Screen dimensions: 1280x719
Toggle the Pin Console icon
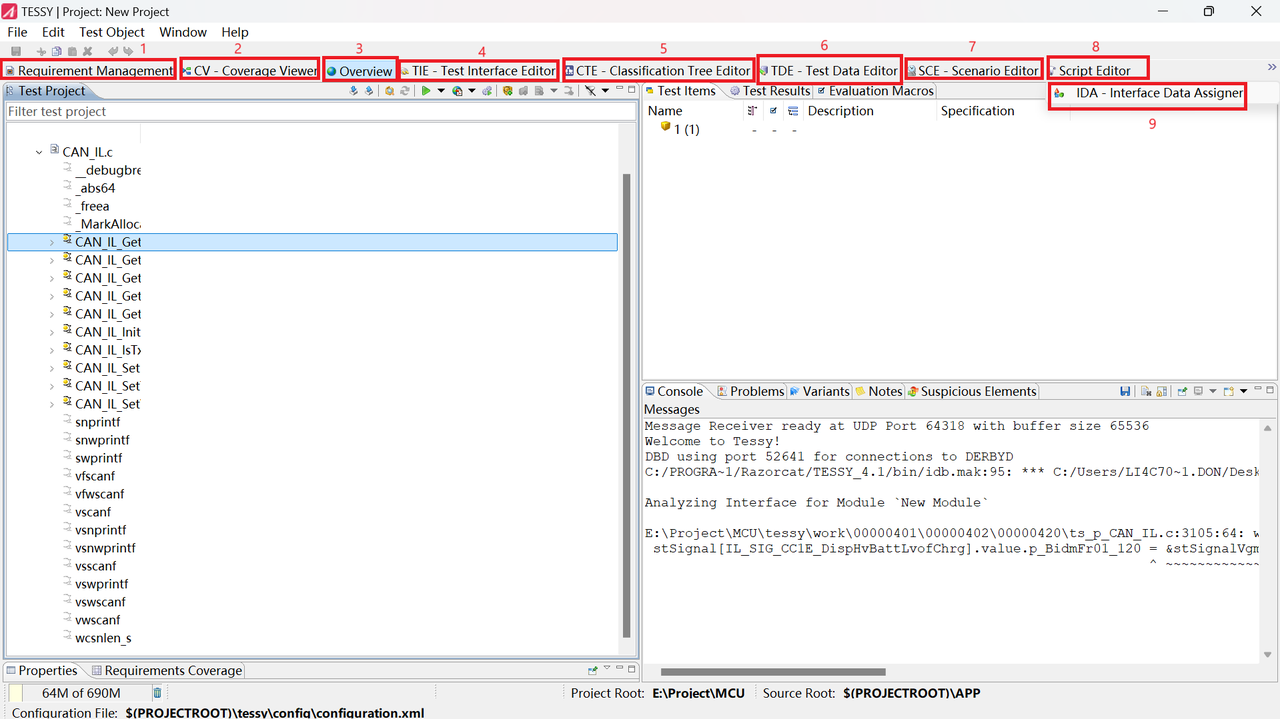tap(1182, 391)
